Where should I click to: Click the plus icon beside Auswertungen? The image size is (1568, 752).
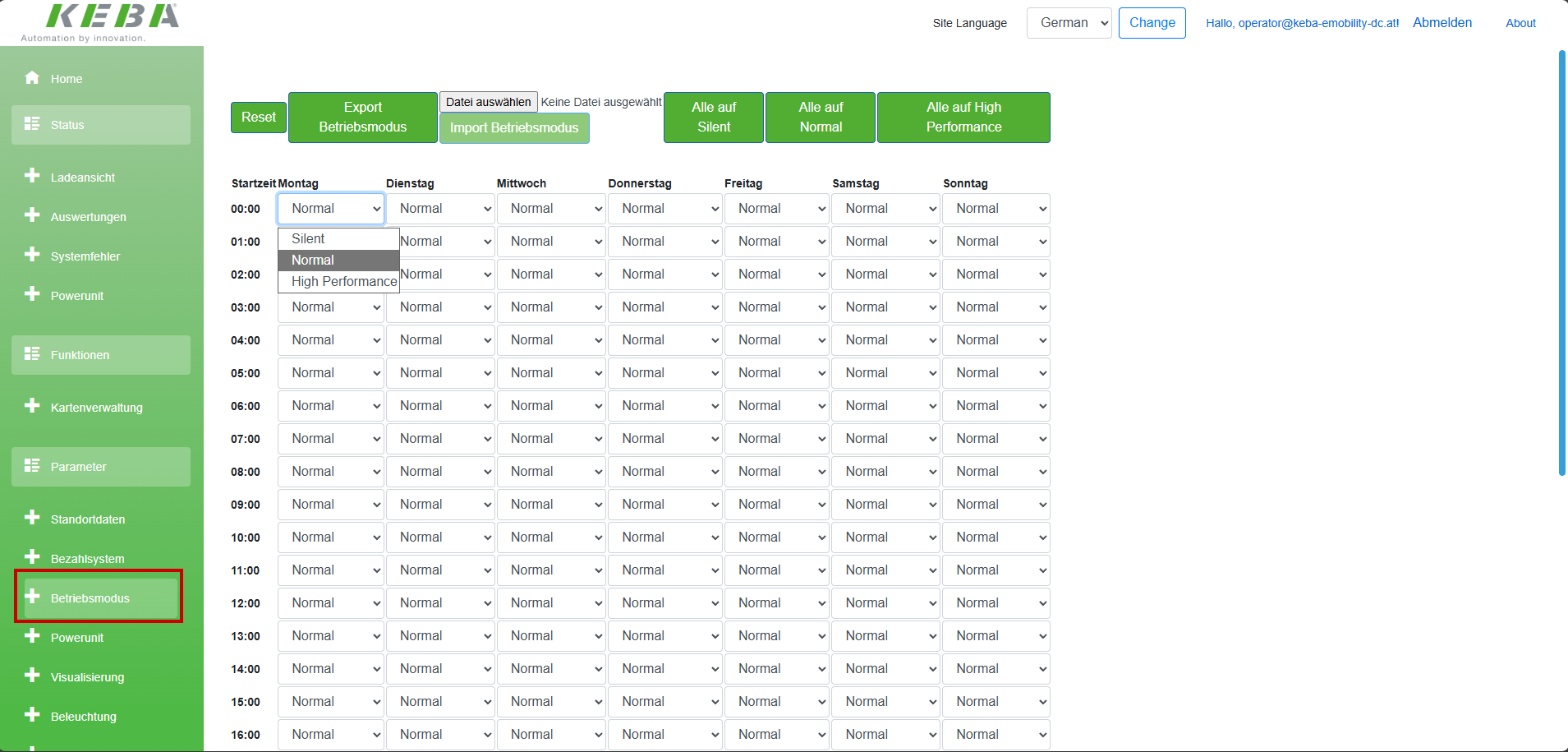32,215
